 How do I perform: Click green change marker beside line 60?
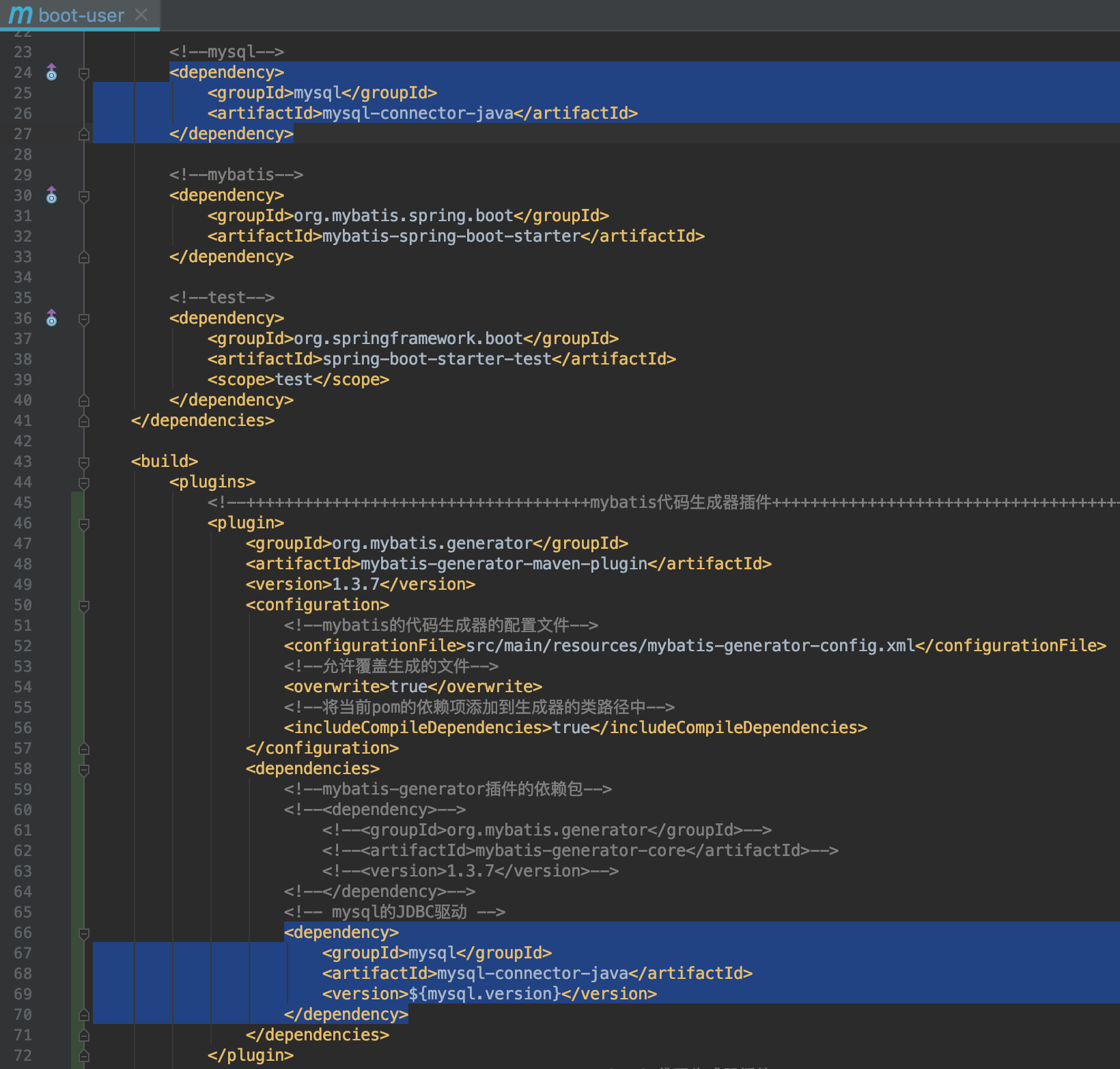77,810
